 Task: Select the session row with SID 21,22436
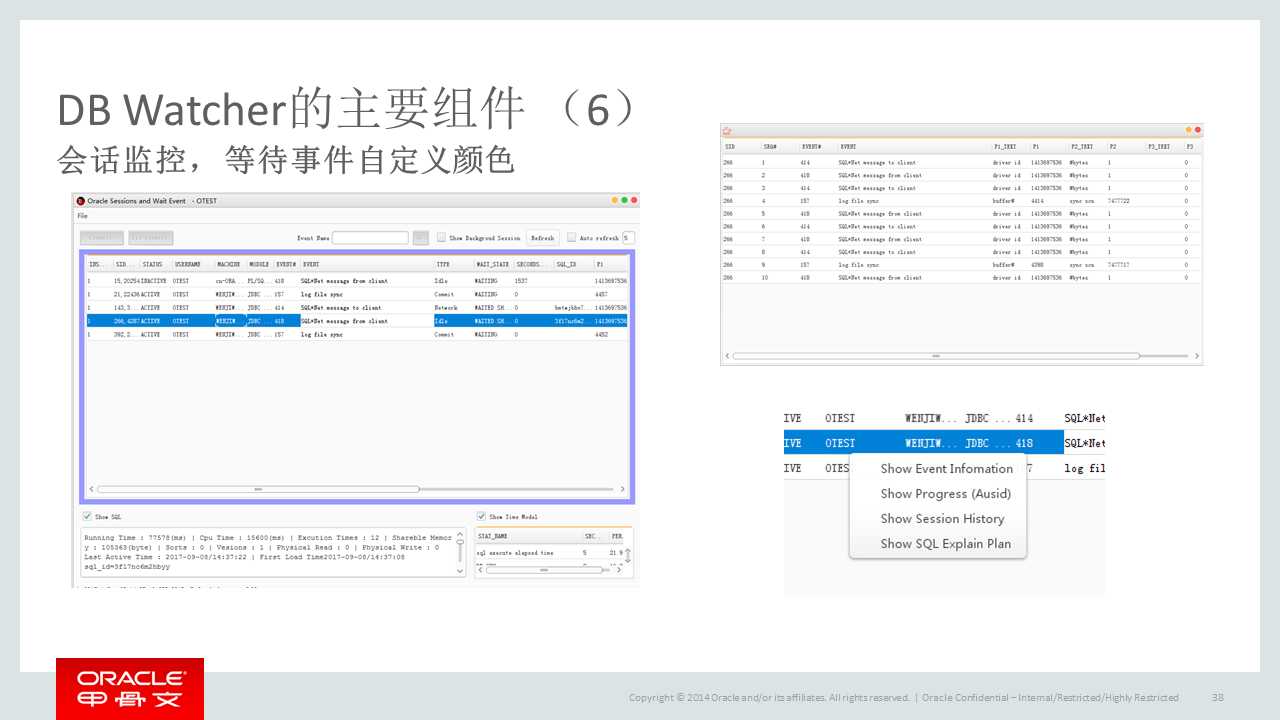click(x=357, y=294)
